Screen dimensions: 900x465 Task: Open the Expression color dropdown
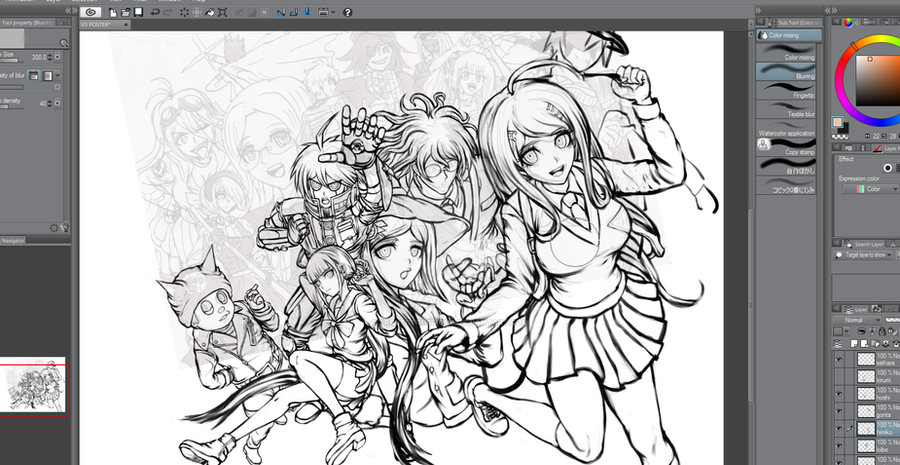870,189
